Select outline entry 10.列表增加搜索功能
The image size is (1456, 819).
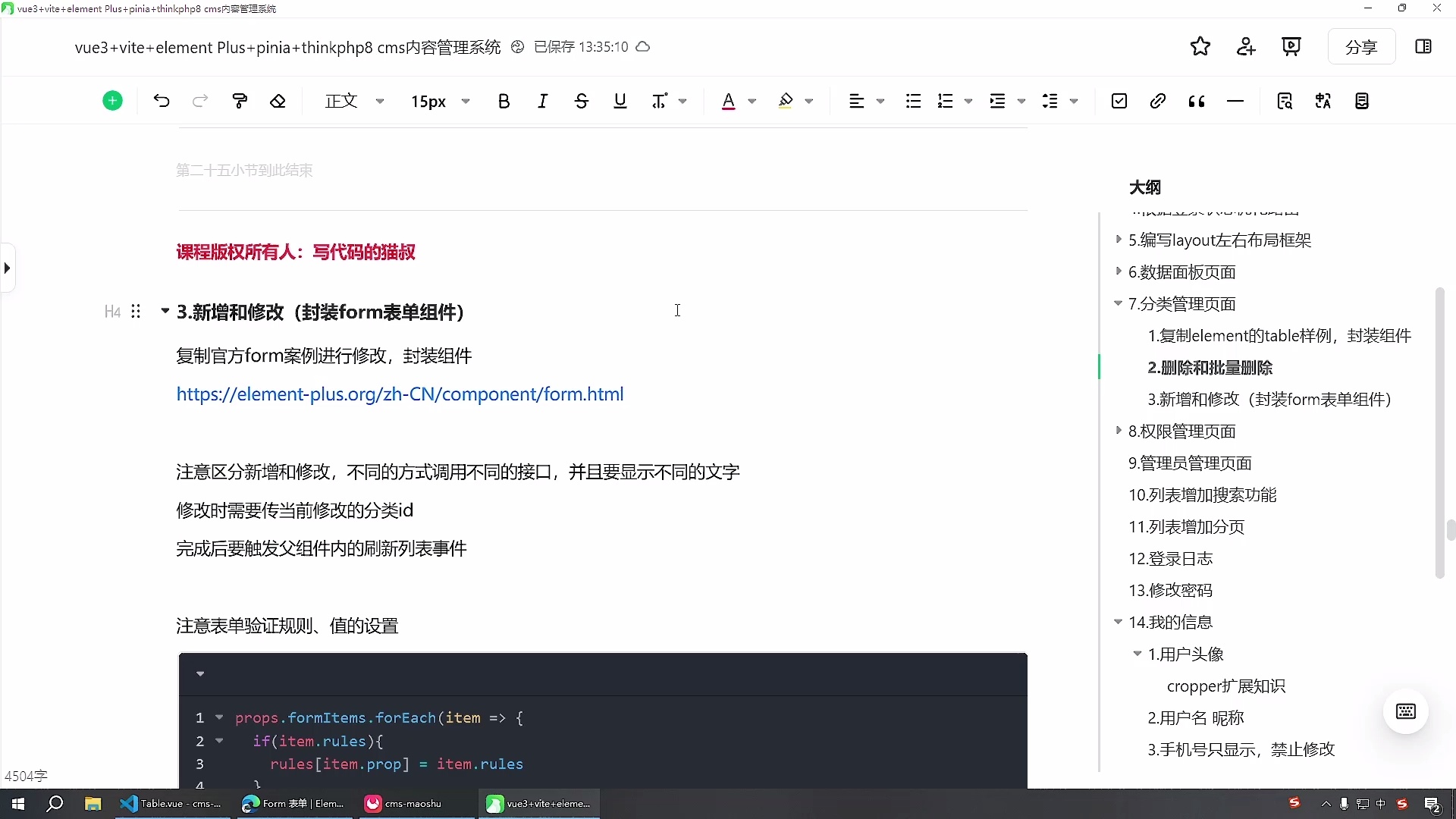point(1202,495)
